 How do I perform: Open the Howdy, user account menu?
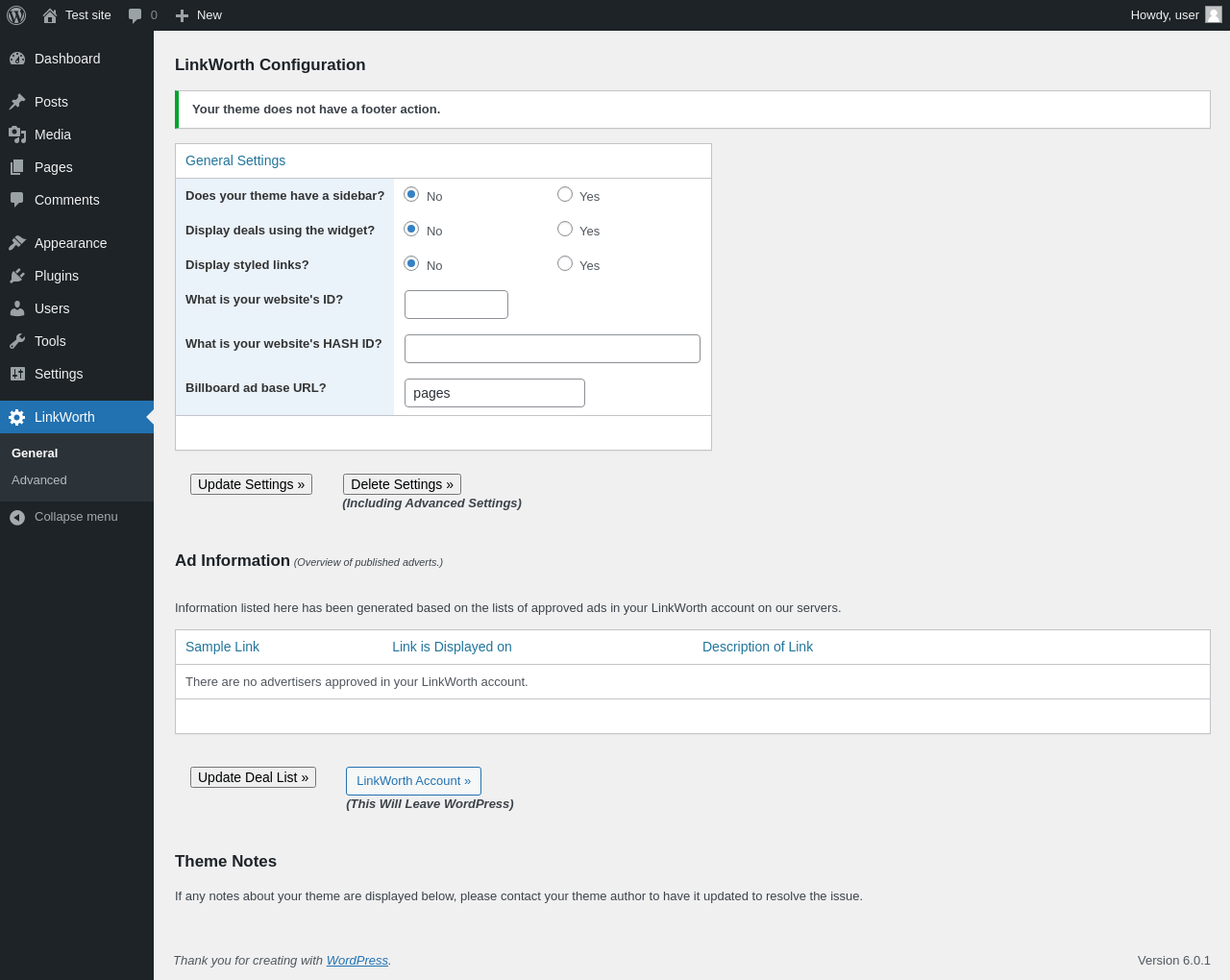coord(1176,15)
